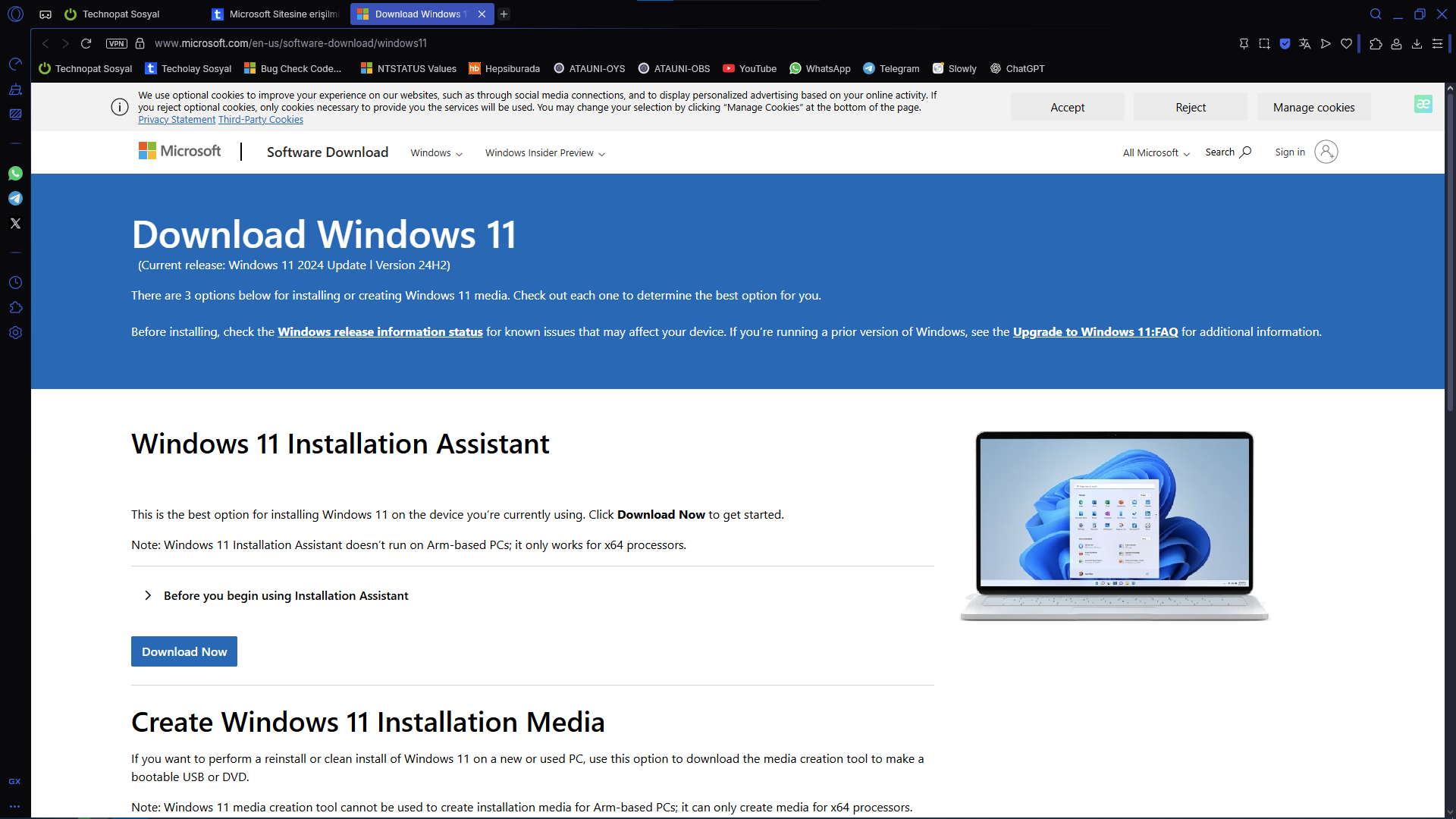
Task: Go back to the previous page
Action: pyautogui.click(x=45, y=44)
